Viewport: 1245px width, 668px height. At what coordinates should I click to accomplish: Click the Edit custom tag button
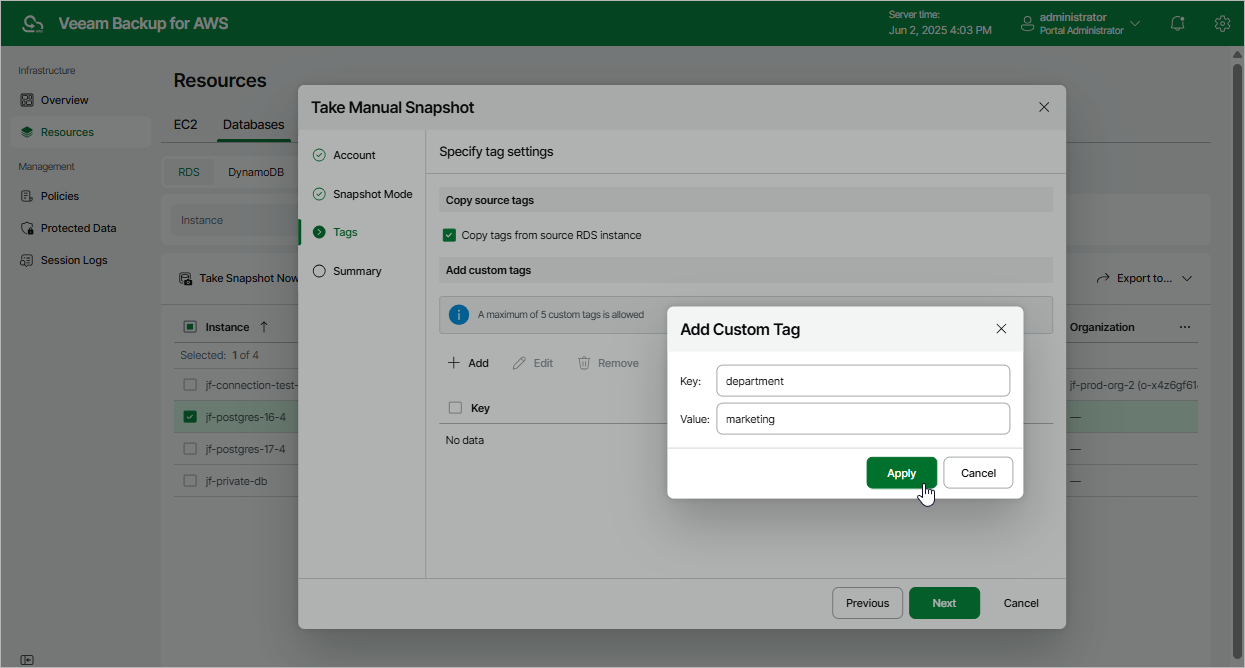click(533, 363)
